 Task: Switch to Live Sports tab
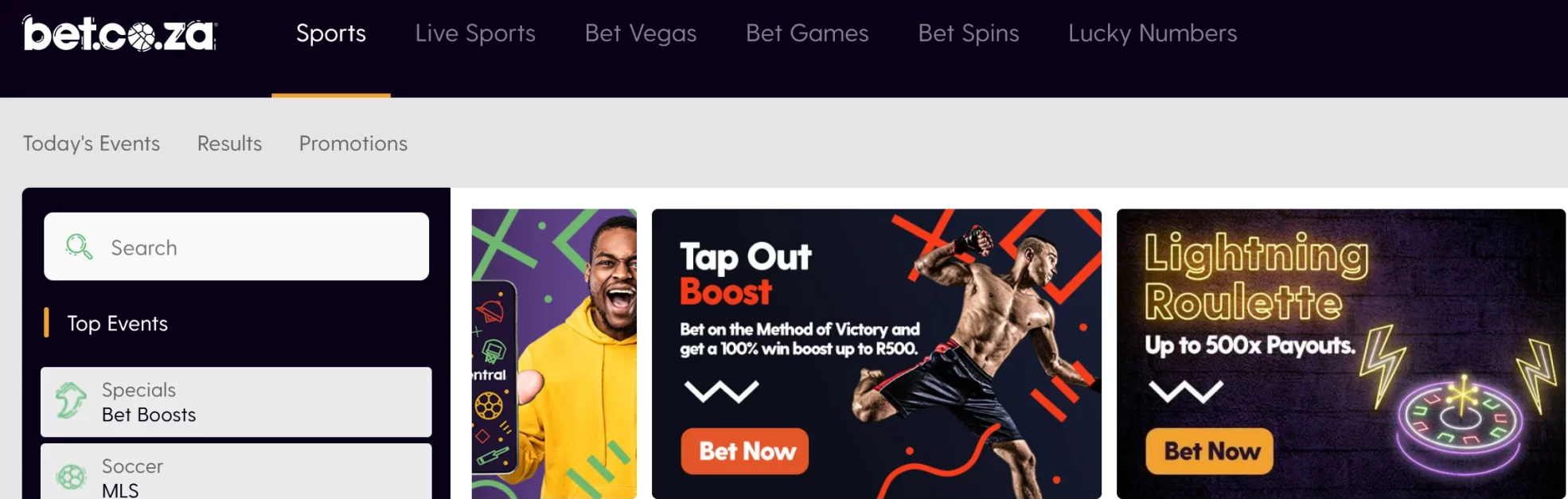(x=475, y=33)
